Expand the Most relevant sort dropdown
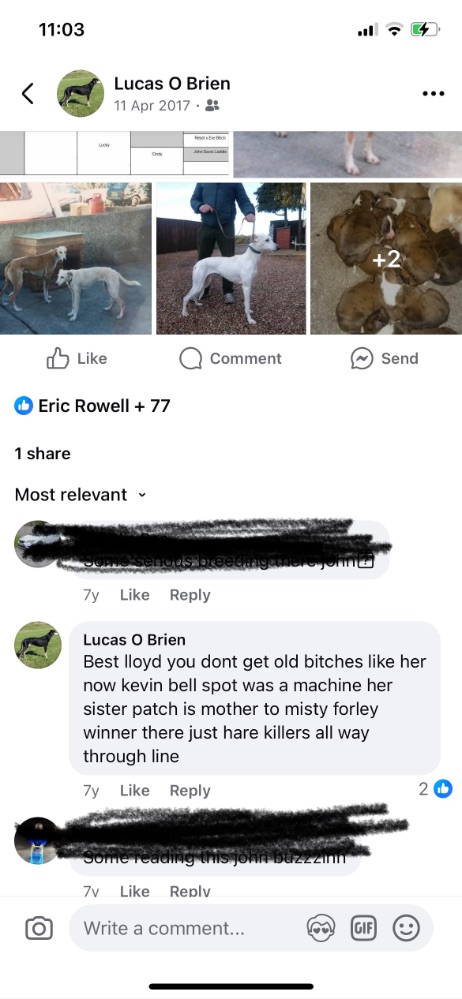 point(80,494)
